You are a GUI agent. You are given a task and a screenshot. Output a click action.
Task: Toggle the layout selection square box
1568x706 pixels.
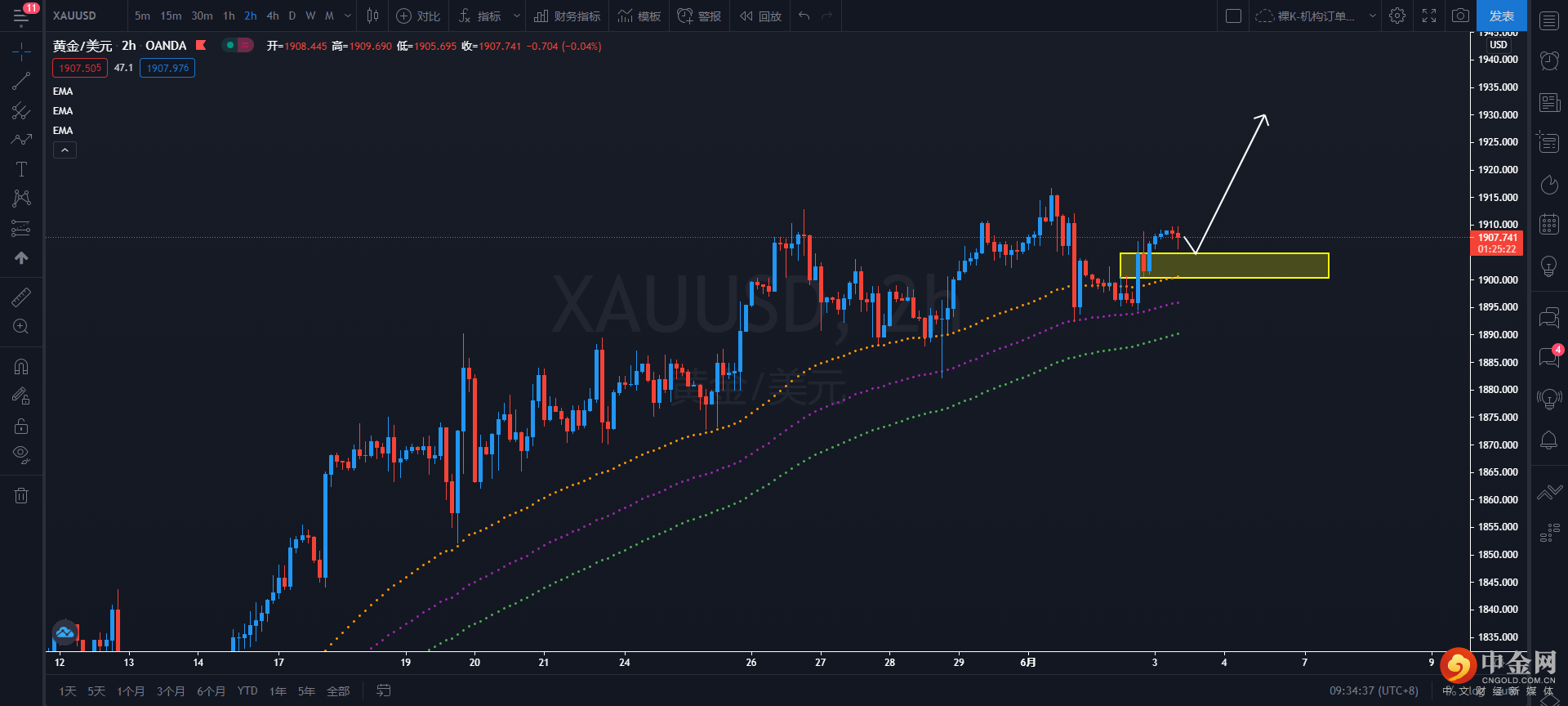pos(1234,16)
